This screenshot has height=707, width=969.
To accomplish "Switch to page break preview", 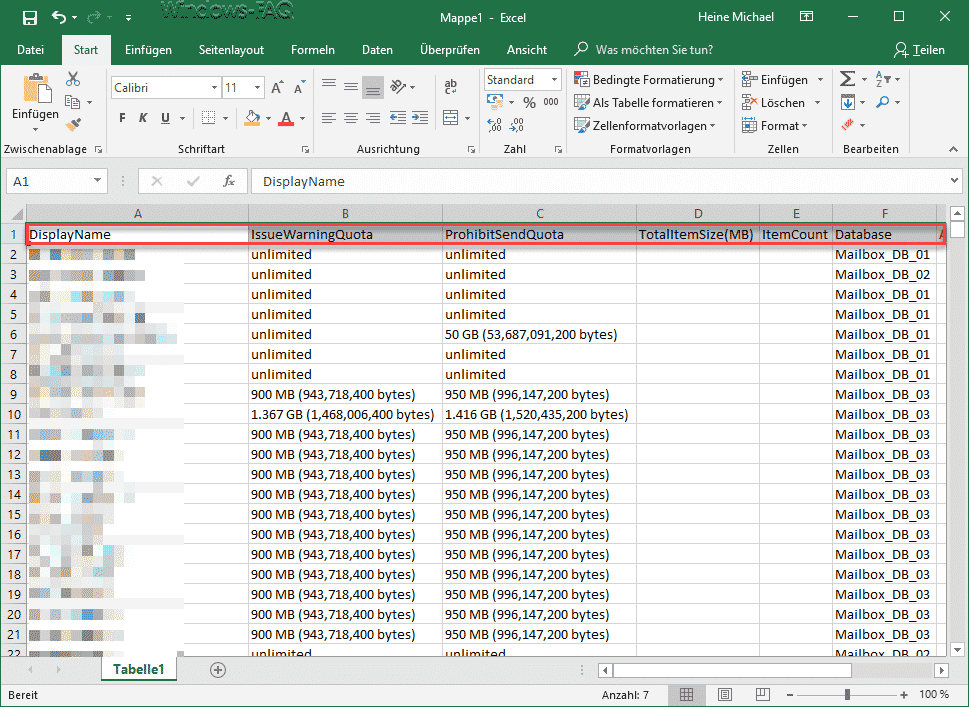I will tap(763, 694).
